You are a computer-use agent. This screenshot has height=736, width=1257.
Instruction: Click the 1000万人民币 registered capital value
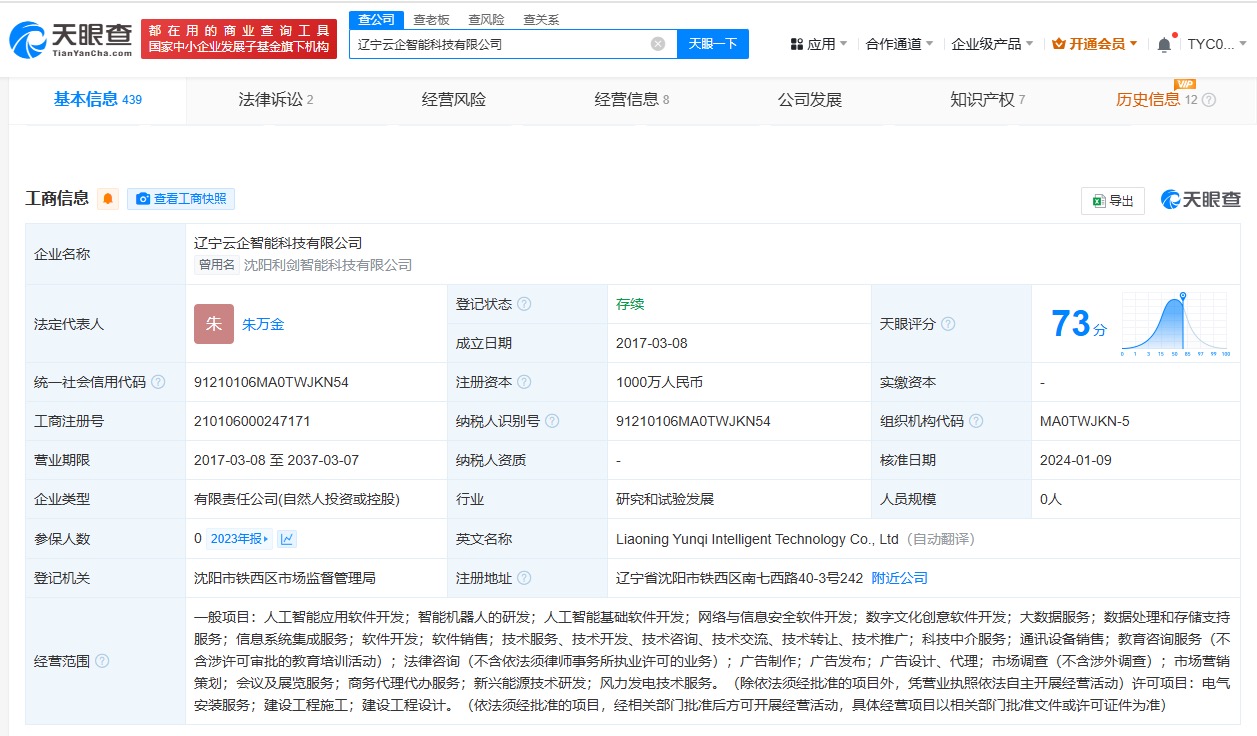coord(660,382)
